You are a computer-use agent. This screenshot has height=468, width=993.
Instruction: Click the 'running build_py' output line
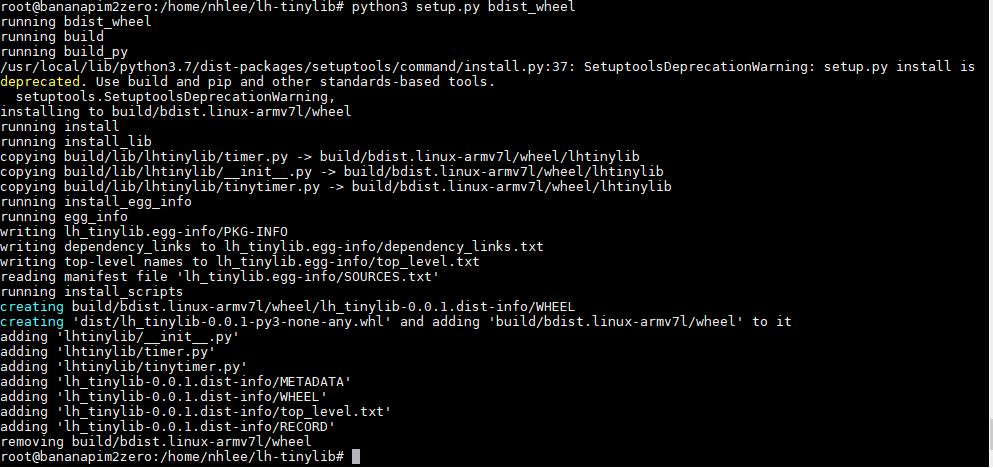tap(64, 52)
